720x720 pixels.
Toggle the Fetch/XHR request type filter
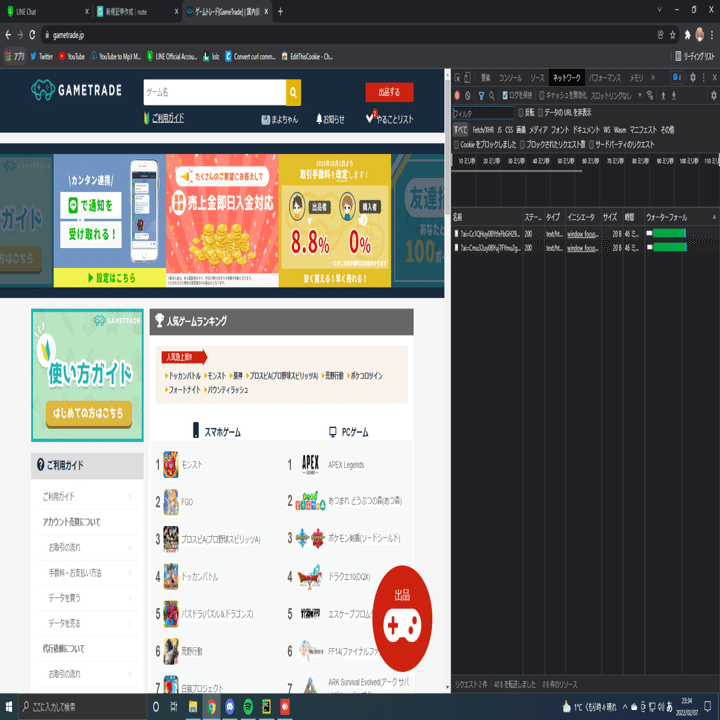coord(483,130)
